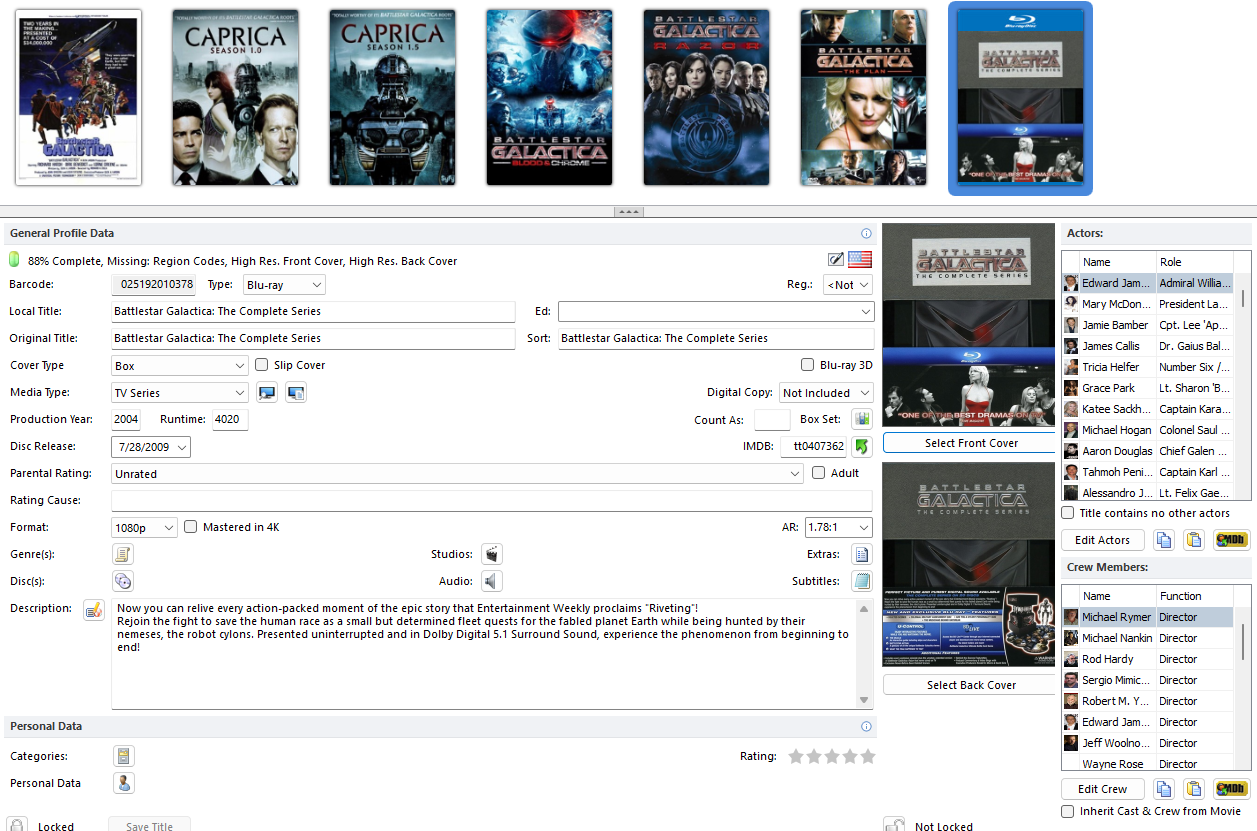This screenshot has height=831, width=1257.
Task: Set rating with the first star
Action: pyautogui.click(x=796, y=756)
